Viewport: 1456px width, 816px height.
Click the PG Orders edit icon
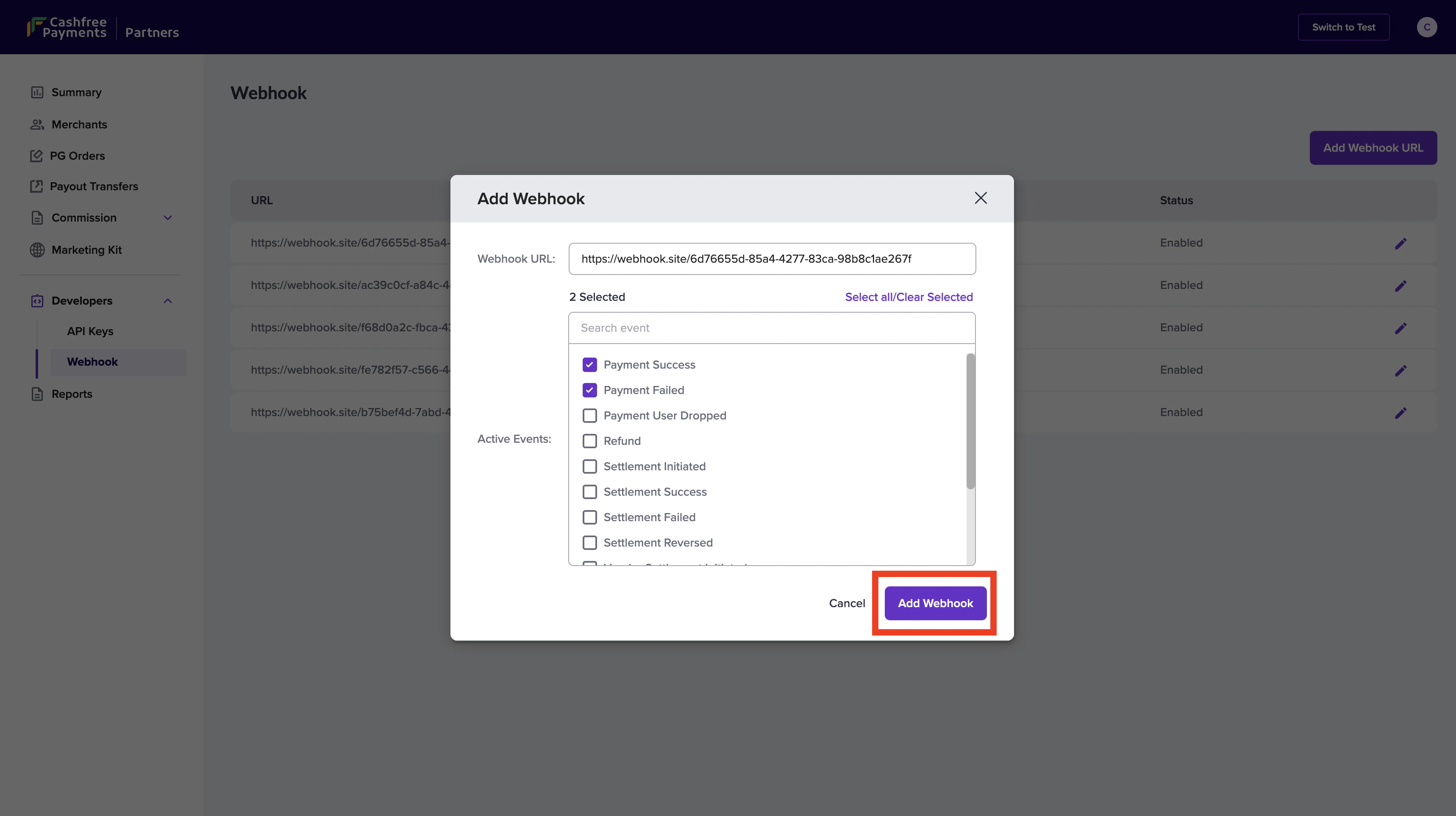tap(37, 155)
